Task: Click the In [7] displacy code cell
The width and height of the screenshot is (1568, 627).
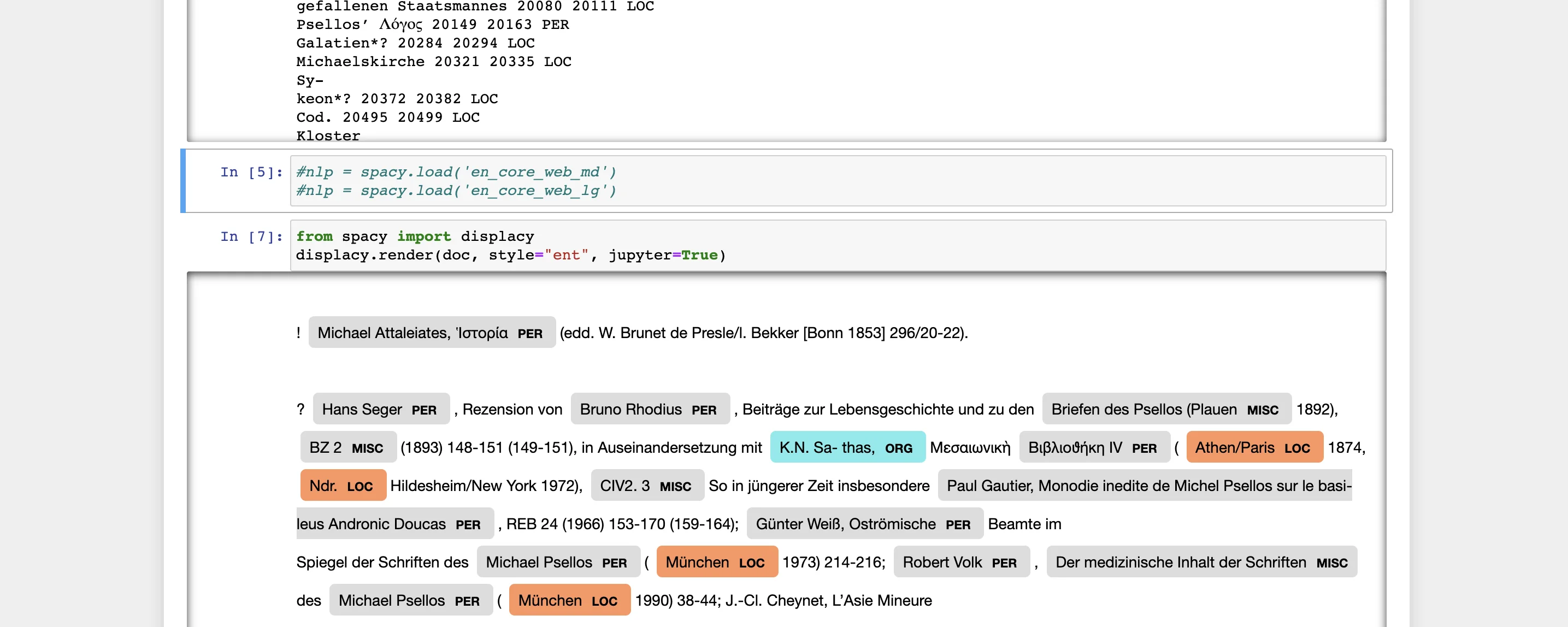Action: (837, 246)
